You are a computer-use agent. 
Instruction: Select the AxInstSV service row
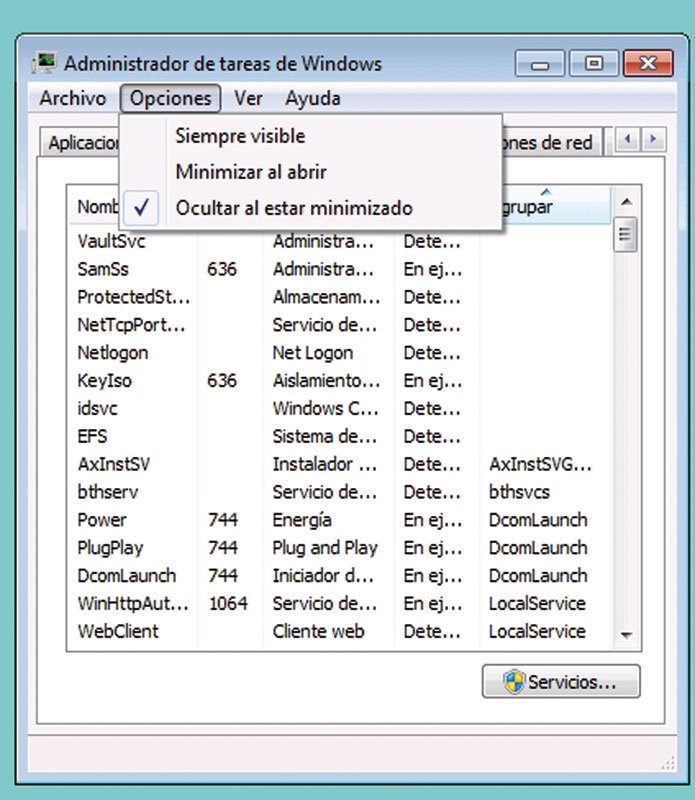tap(340, 464)
